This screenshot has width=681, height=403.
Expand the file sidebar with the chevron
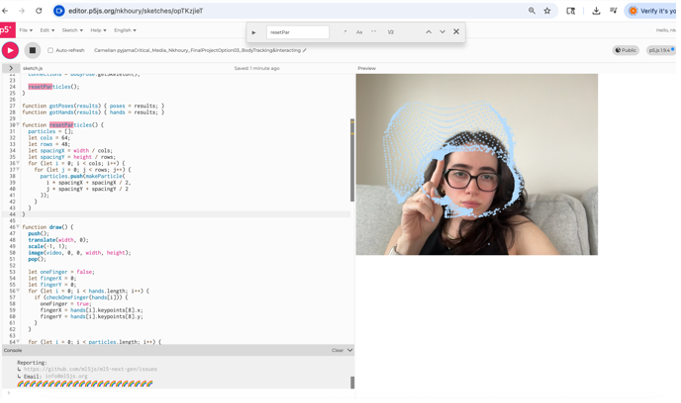[x=11, y=68]
